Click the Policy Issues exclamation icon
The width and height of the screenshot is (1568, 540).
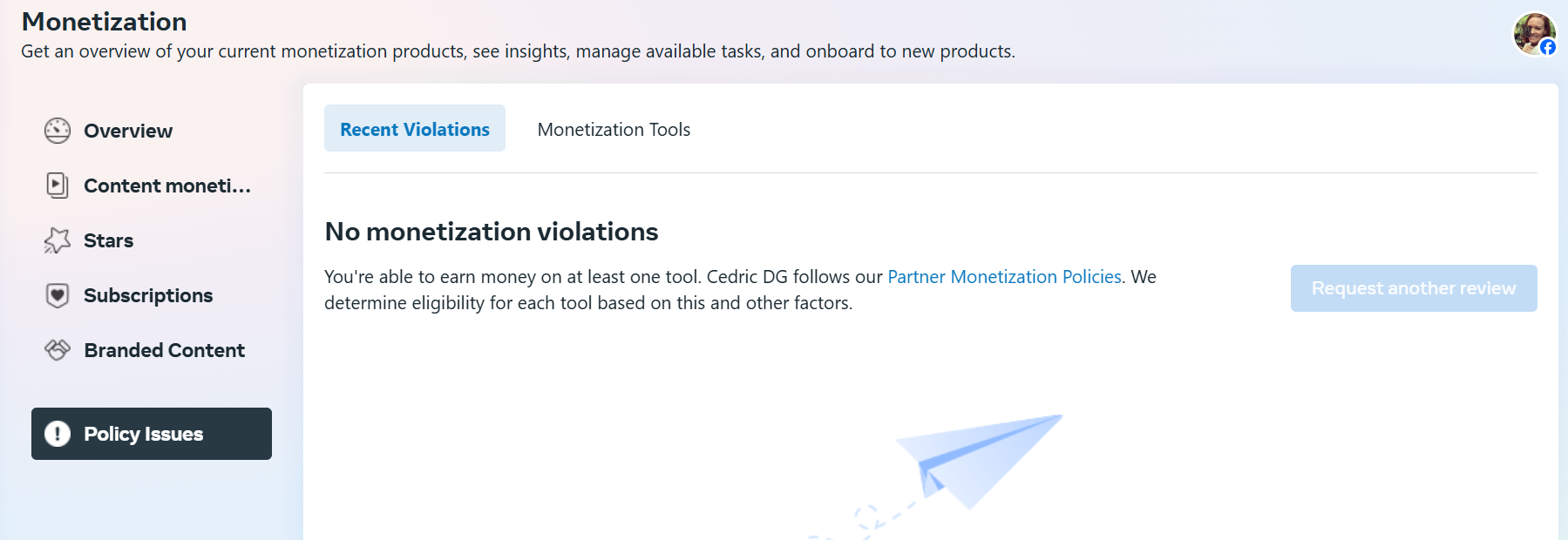58,434
